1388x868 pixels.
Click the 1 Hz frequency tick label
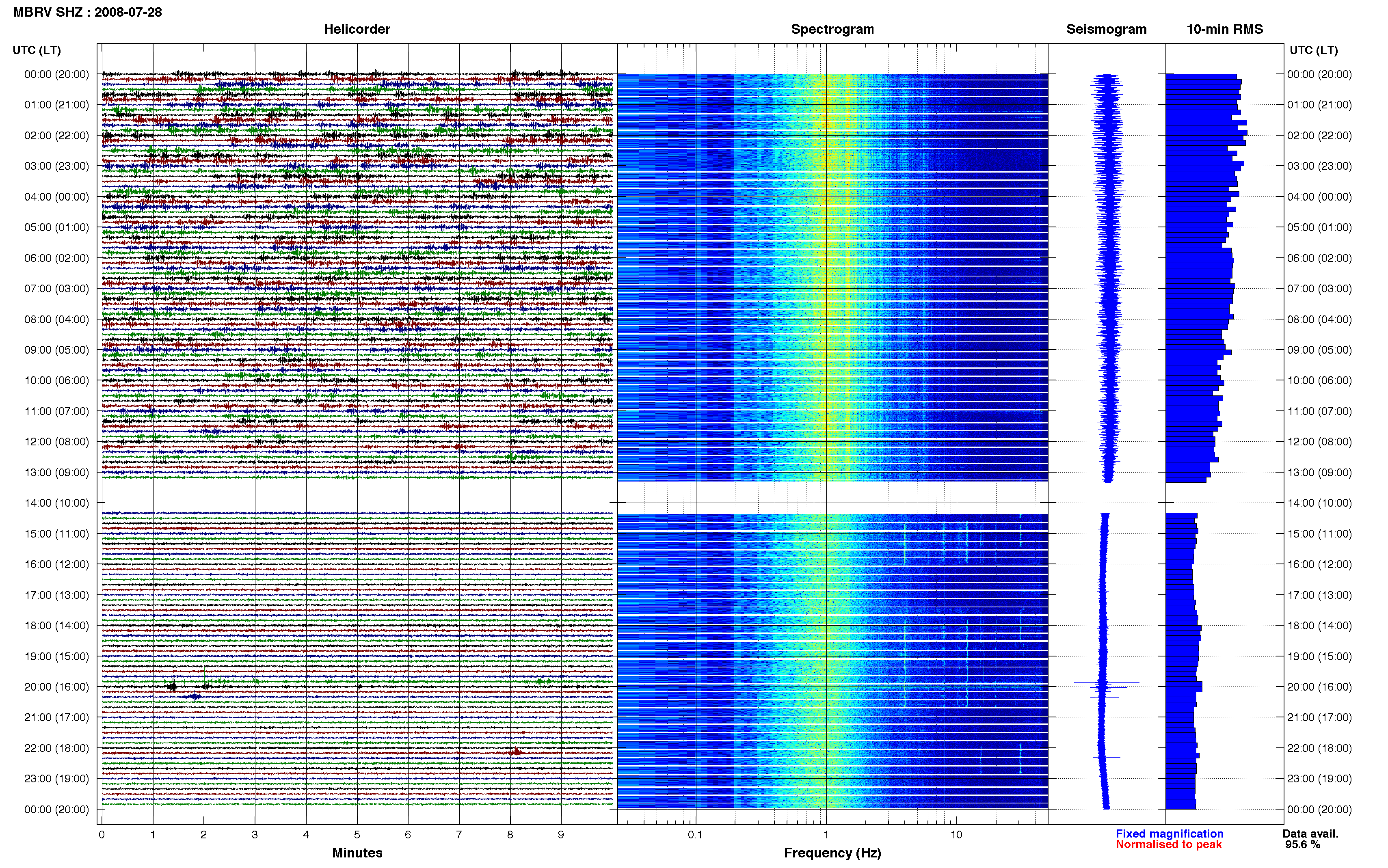[826, 835]
